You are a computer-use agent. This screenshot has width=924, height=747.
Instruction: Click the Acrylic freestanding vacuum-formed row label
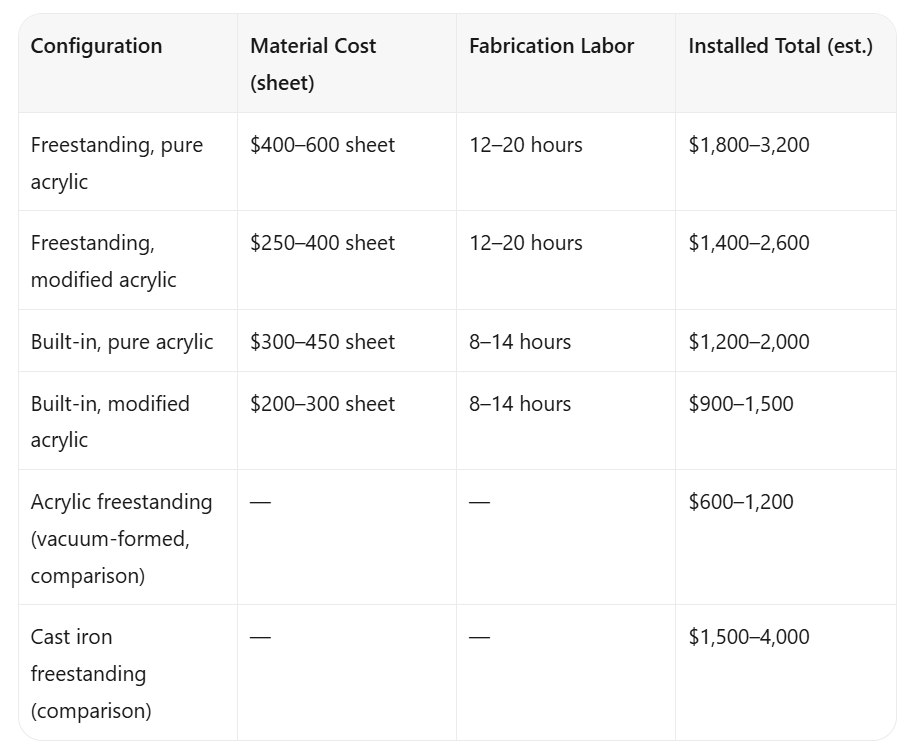(121, 538)
